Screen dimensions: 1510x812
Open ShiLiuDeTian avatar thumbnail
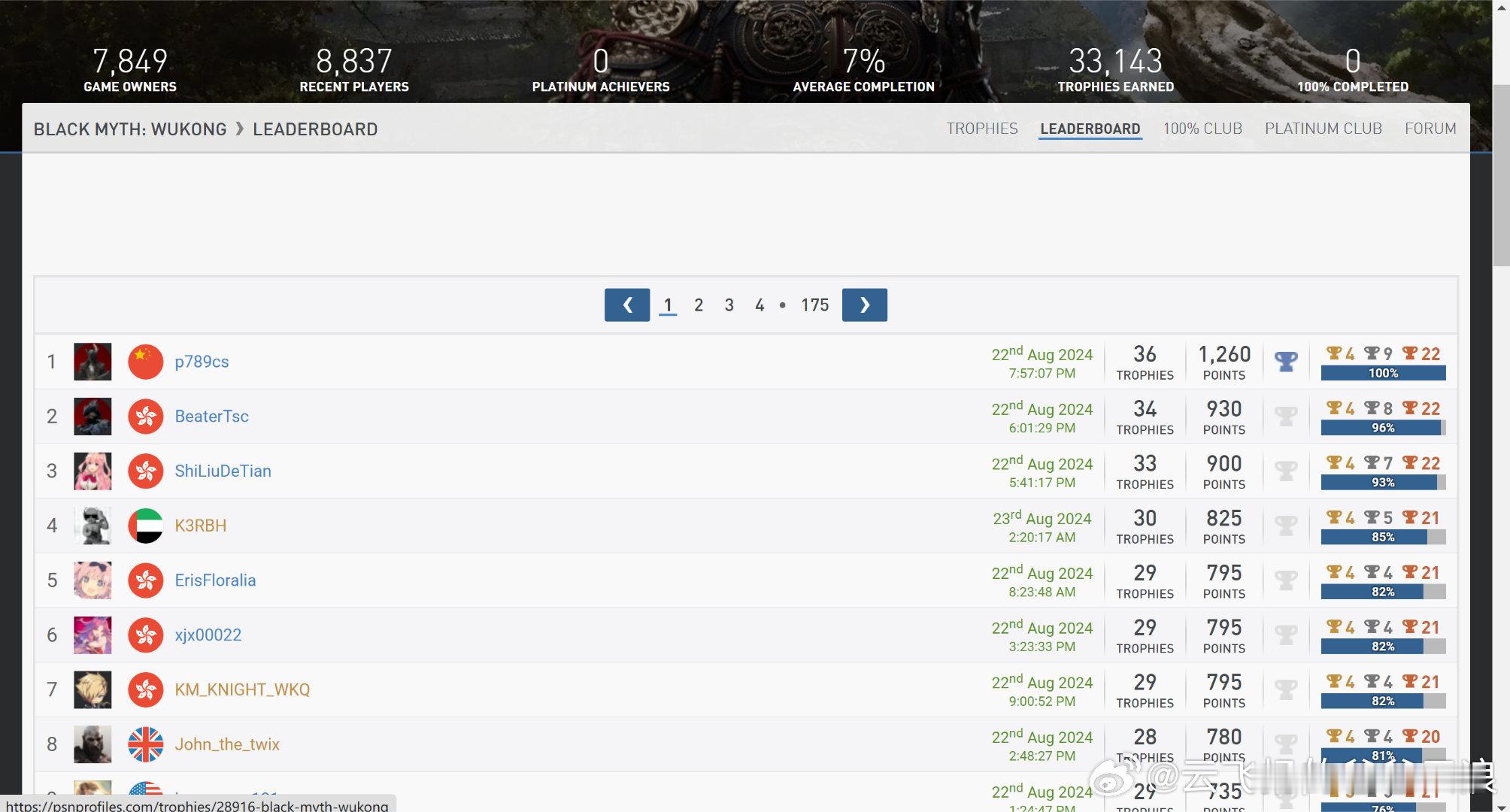click(x=92, y=471)
